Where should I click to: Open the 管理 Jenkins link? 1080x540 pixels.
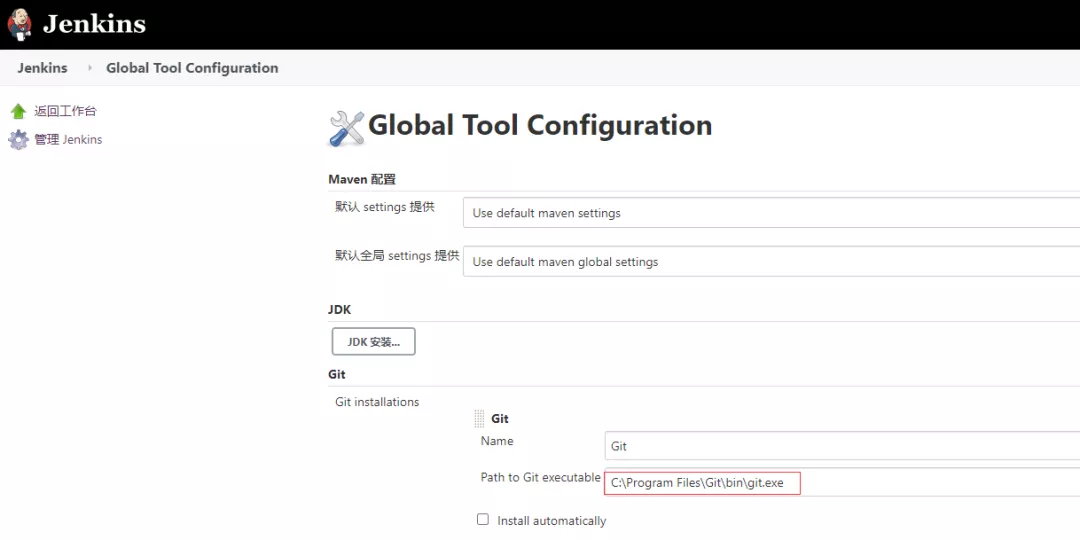(68, 139)
